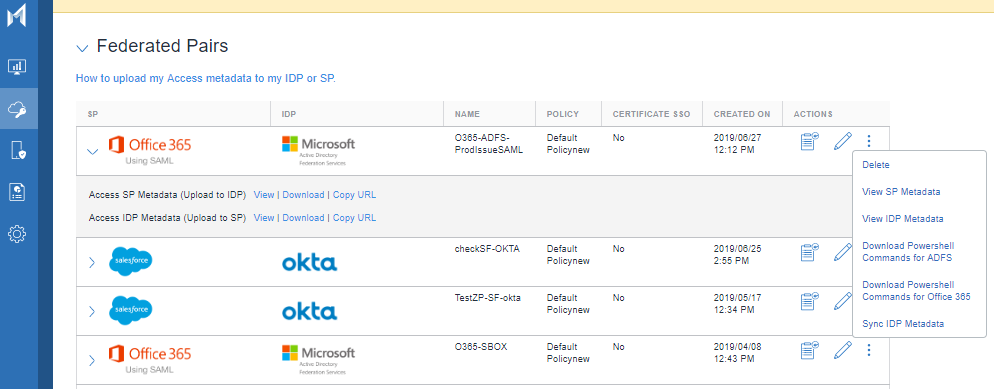Click the document list sidebar icon
Image resolution: width=994 pixels, height=389 pixels.
pyautogui.click(x=17, y=192)
